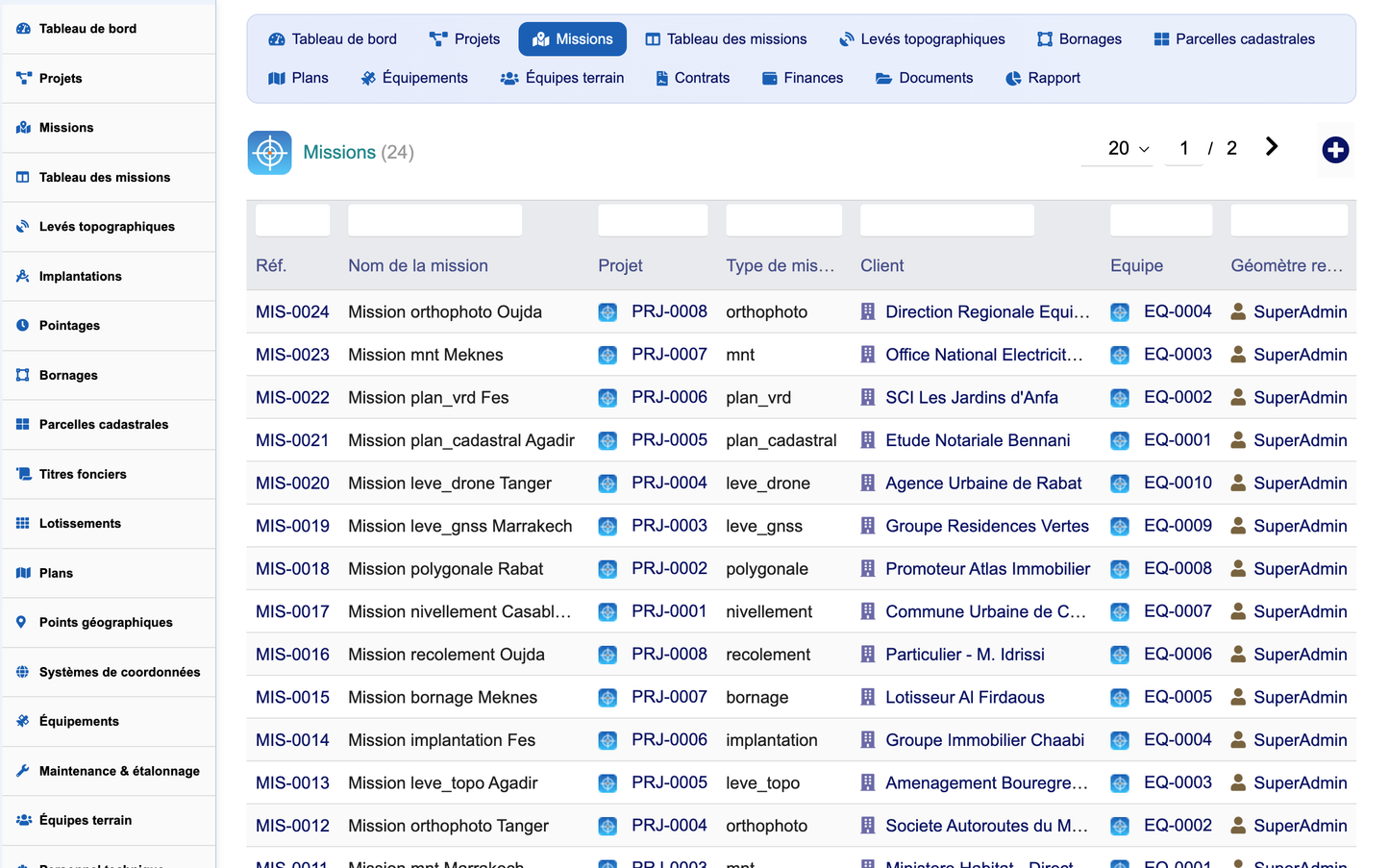1389x868 pixels.
Task: Open the Bornages top tab
Action: point(1079,39)
